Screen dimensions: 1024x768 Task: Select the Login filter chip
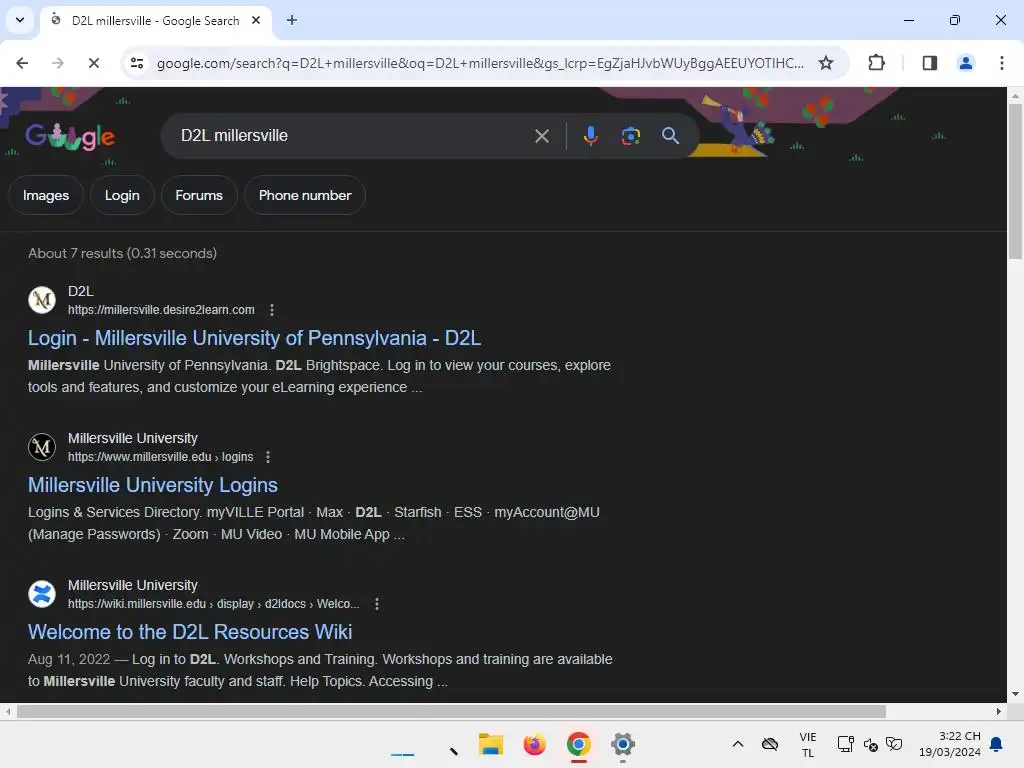(x=122, y=195)
